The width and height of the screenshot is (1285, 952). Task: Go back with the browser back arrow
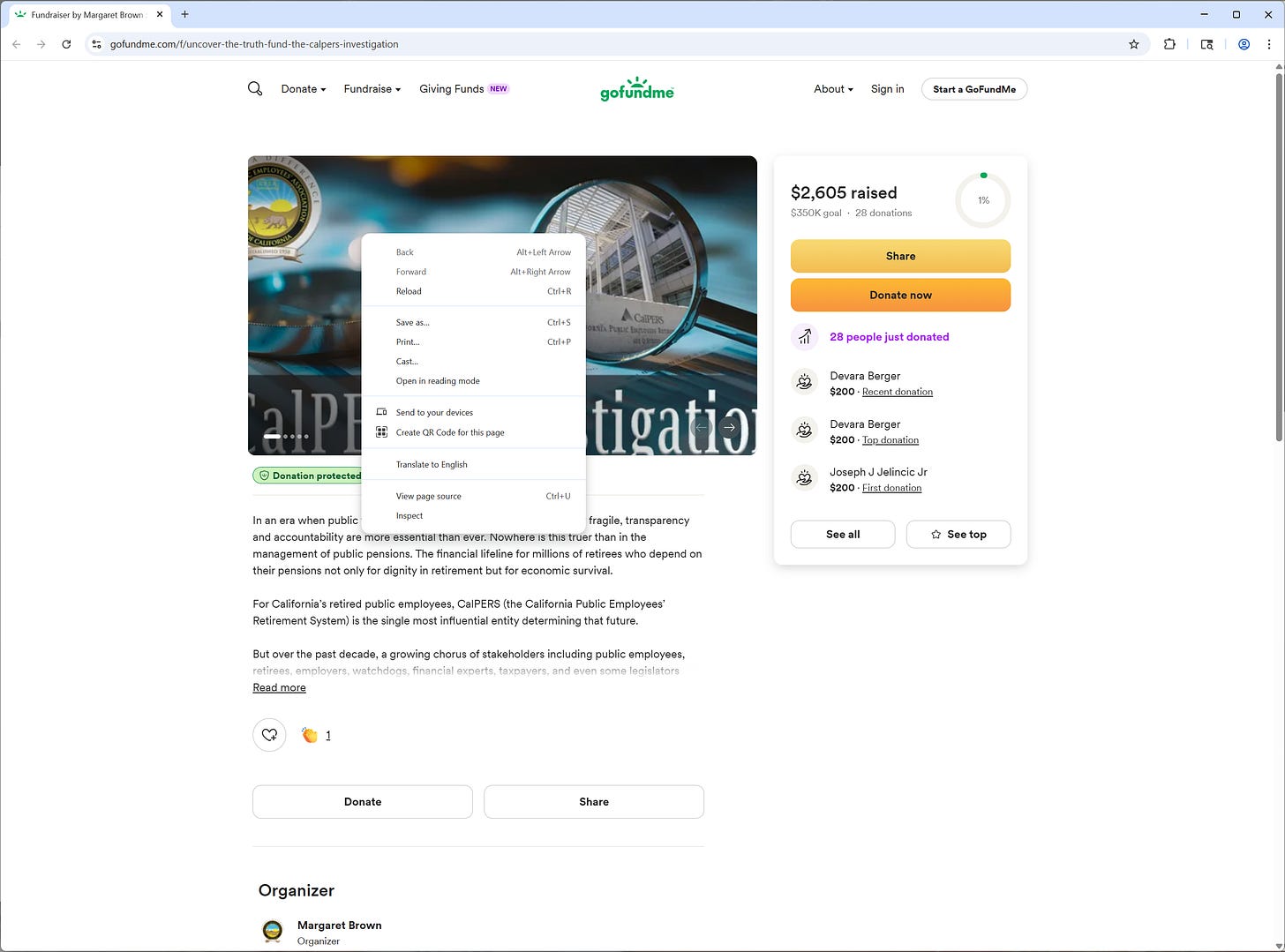pos(16,44)
